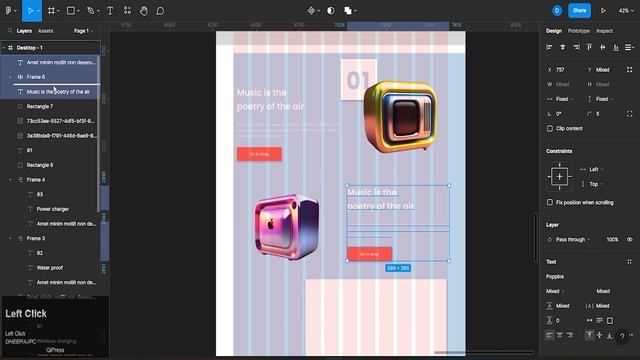Enable Fix position when scrolling

click(550, 202)
